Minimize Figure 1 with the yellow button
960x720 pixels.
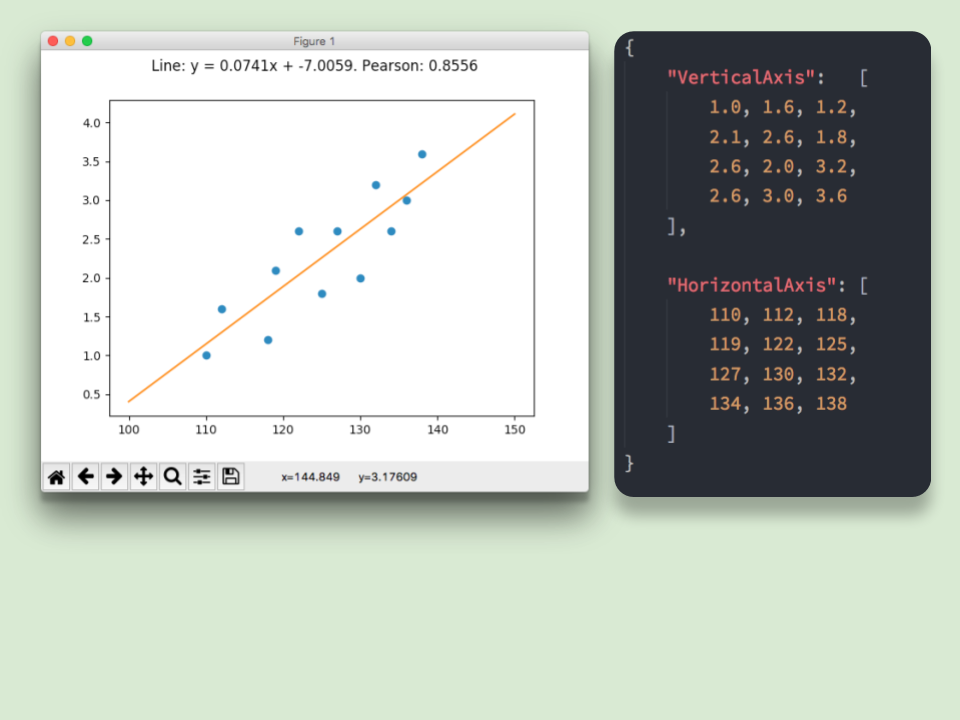70,41
